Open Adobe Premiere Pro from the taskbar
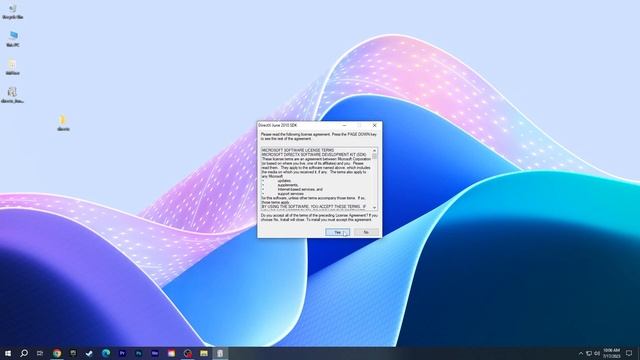 (122, 353)
